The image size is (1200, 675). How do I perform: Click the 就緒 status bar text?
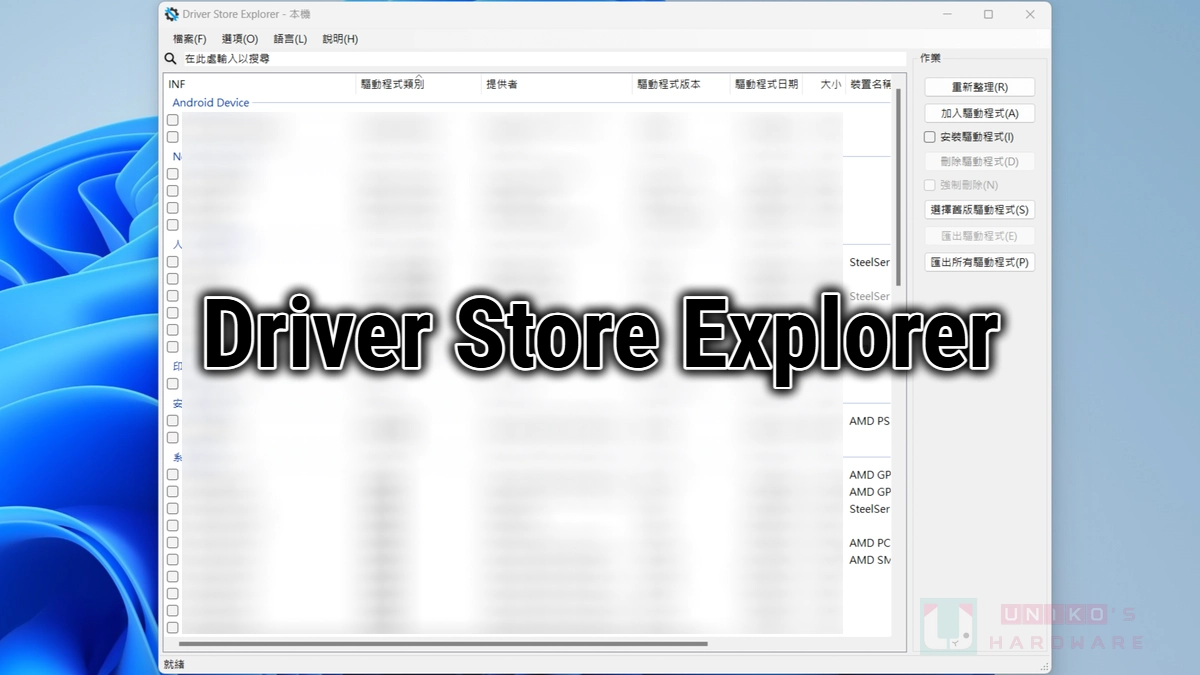point(174,664)
